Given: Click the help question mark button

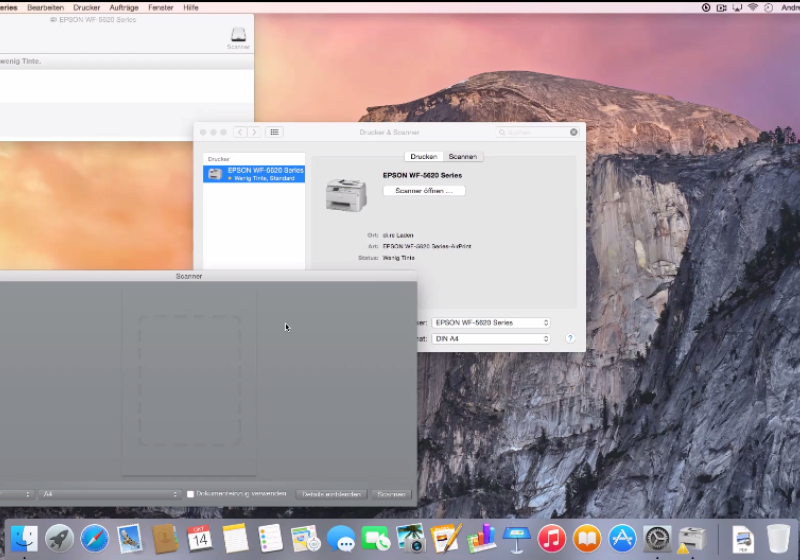Looking at the screenshot, I should pyautogui.click(x=570, y=339).
